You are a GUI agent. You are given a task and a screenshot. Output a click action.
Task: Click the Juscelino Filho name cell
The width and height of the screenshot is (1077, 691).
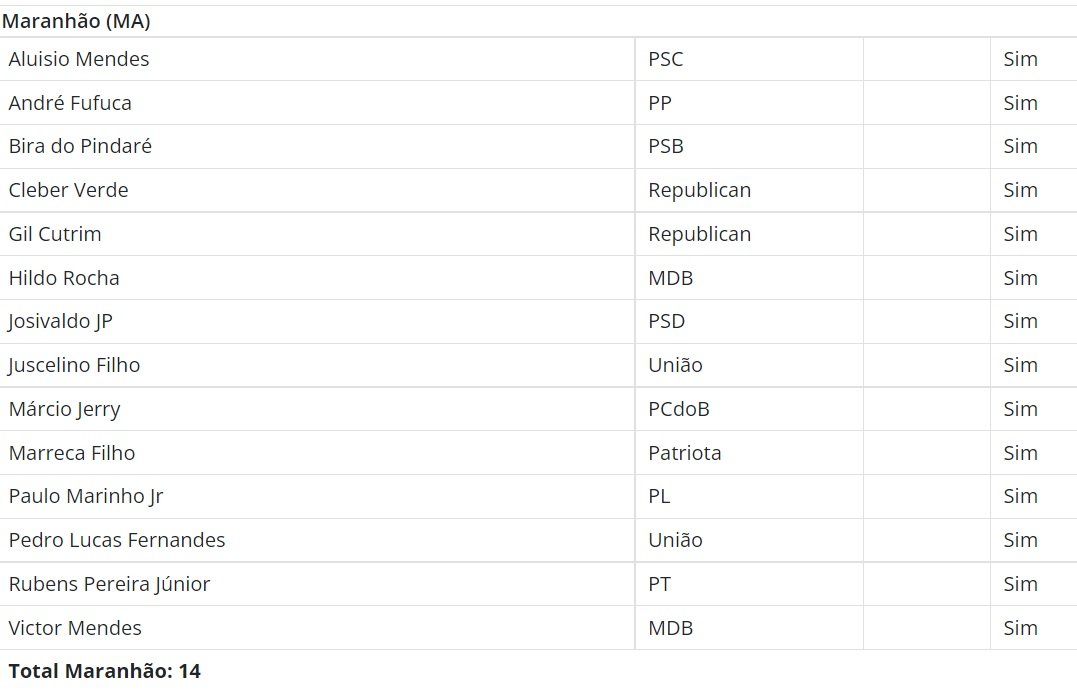click(317, 365)
